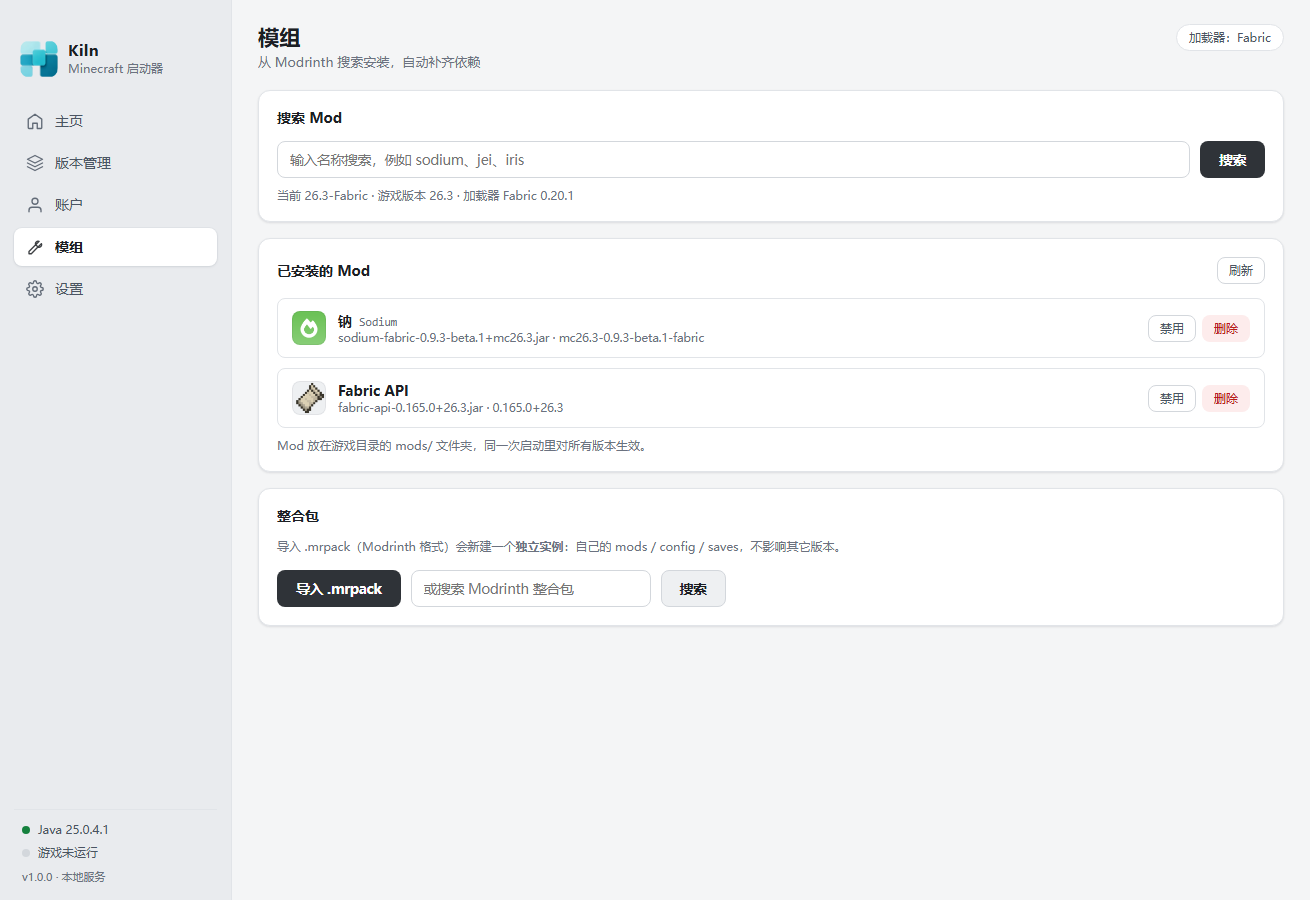Click the sodium-fabric-0.9.3-beta.1+mc26.3.jar filename text
Screen dimensions: 1310x900
[444, 338]
